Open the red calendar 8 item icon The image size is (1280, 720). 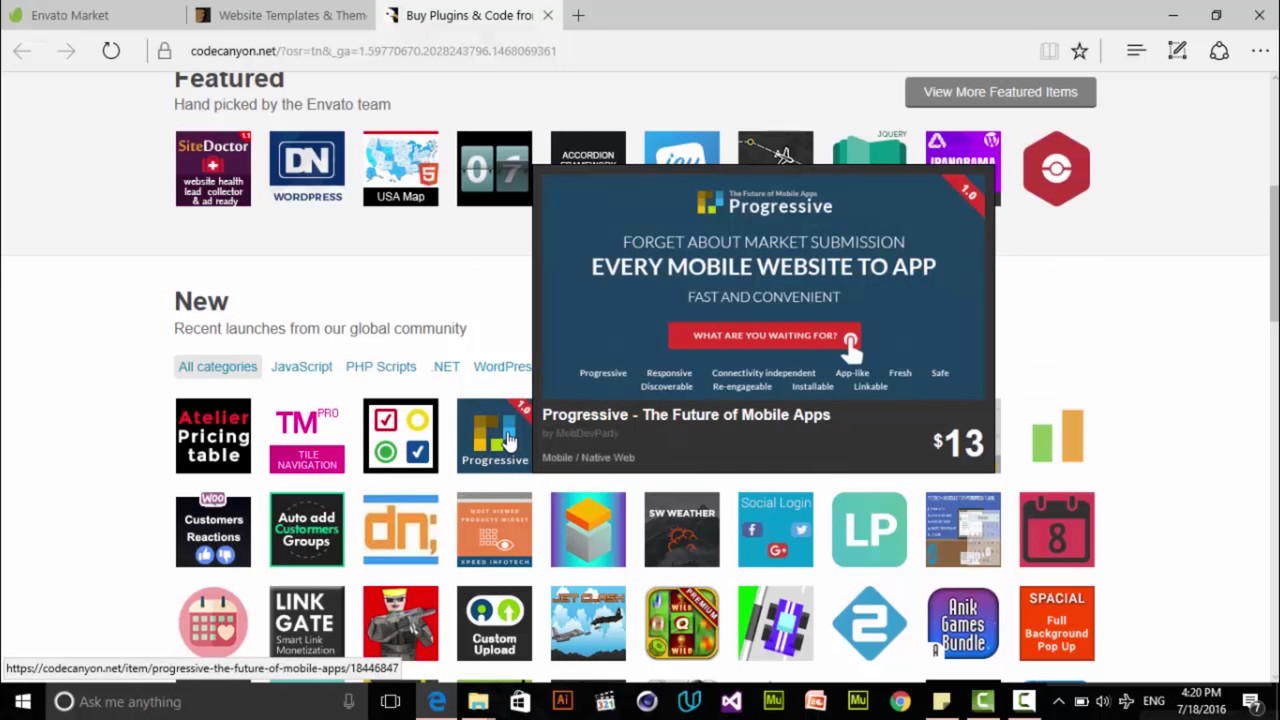pos(1057,530)
